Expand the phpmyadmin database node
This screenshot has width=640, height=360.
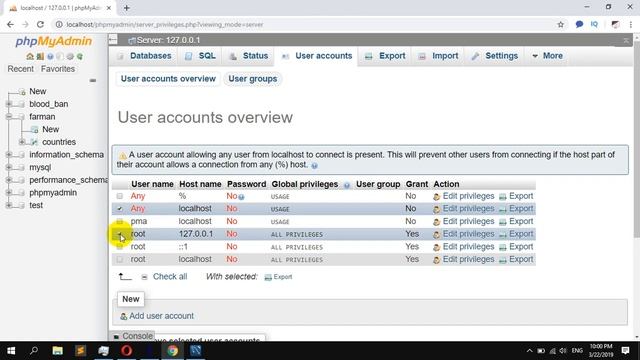click(9, 193)
